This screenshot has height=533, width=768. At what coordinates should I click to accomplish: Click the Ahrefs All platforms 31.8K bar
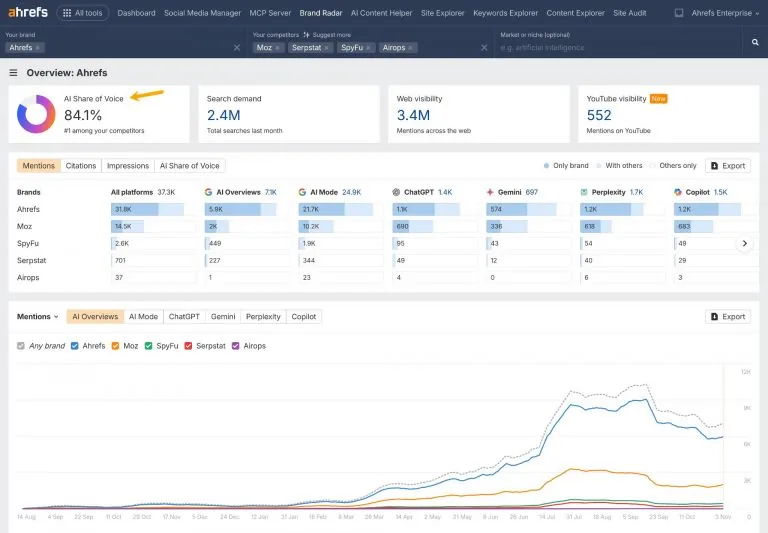(147, 209)
